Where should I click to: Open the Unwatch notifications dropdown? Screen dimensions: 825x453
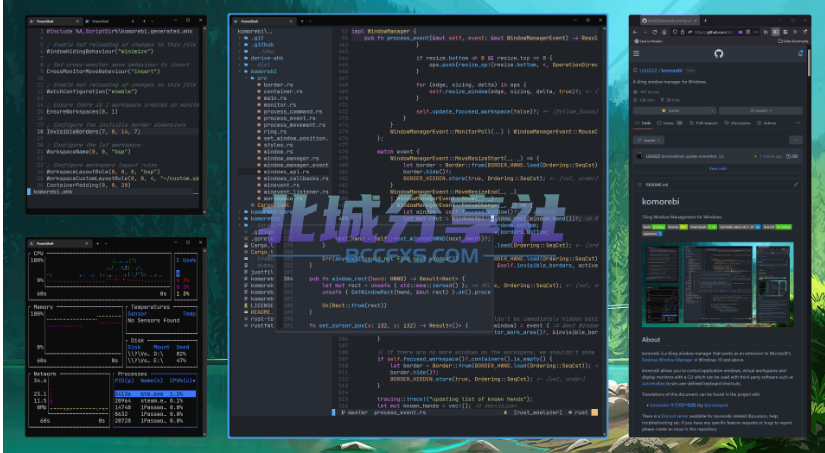pyautogui.click(x=761, y=110)
